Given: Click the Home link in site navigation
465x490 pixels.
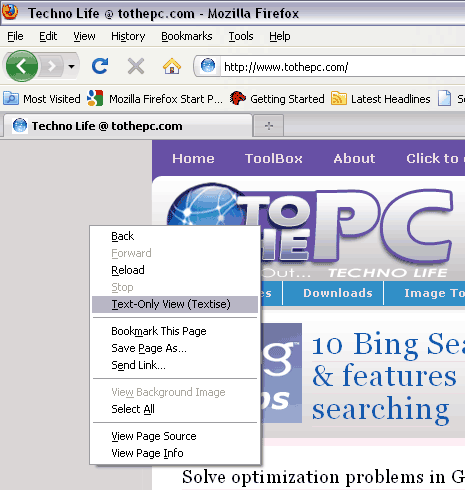Looking at the screenshot, I should point(193,158).
